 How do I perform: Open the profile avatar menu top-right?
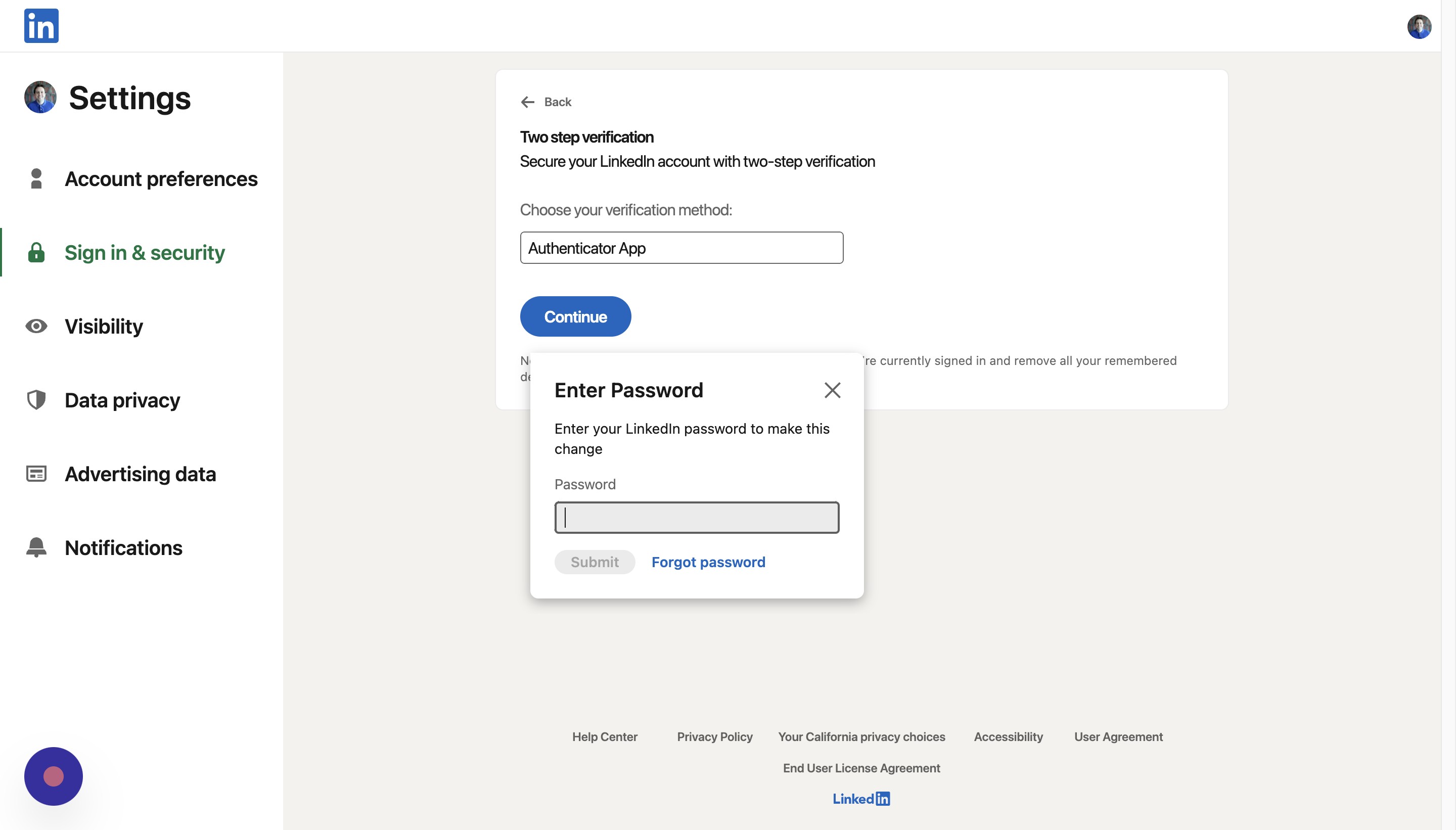tap(1419, 27)
